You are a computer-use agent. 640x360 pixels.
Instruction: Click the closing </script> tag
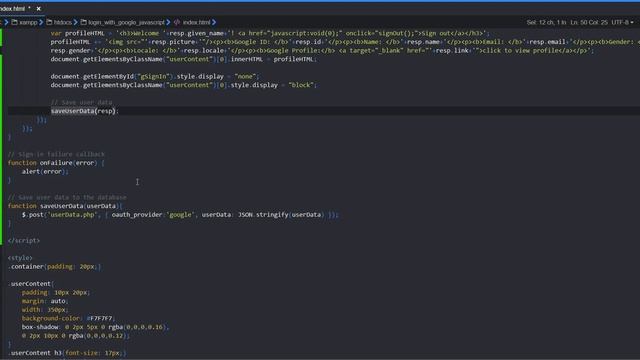click(24, 240)
